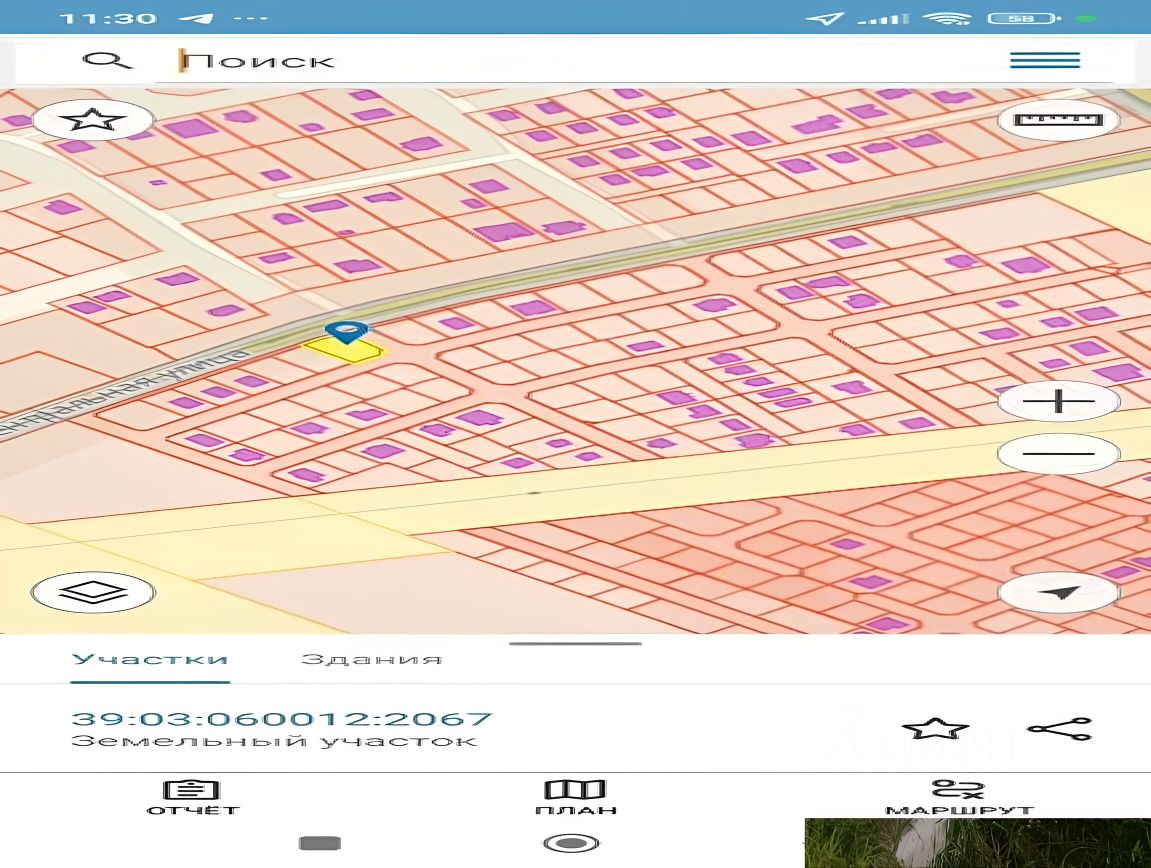Open the ОТЧЕТ report button
1151x868 pixels.
tap(192, 798)
